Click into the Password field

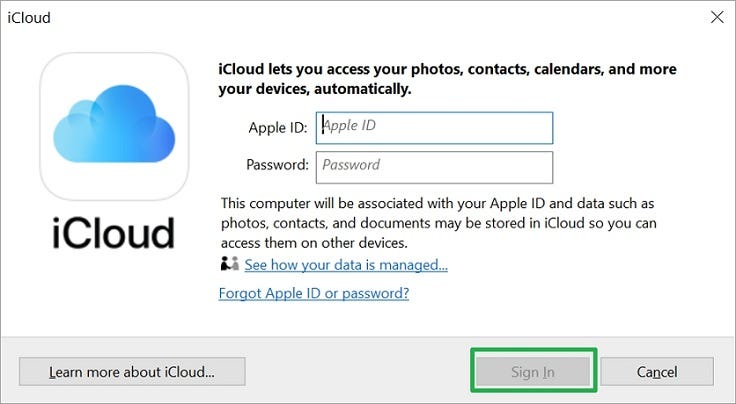coord(434,165)
